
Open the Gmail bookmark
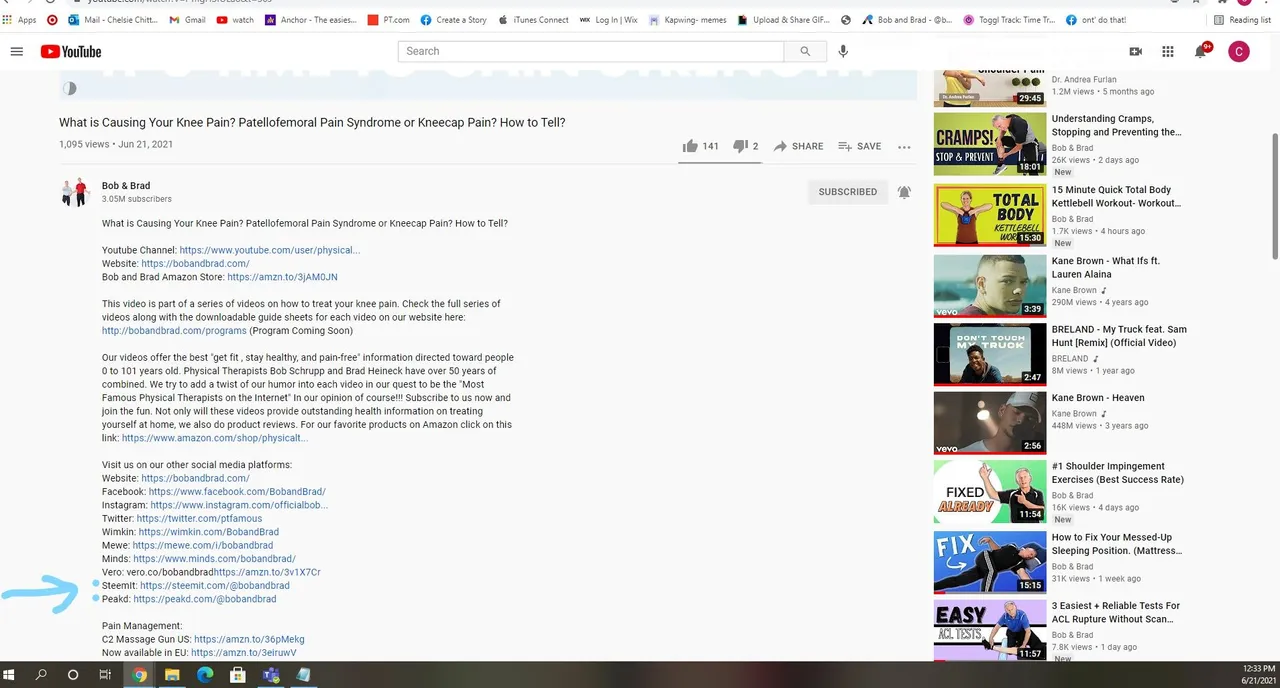click(x=185, y=20)
